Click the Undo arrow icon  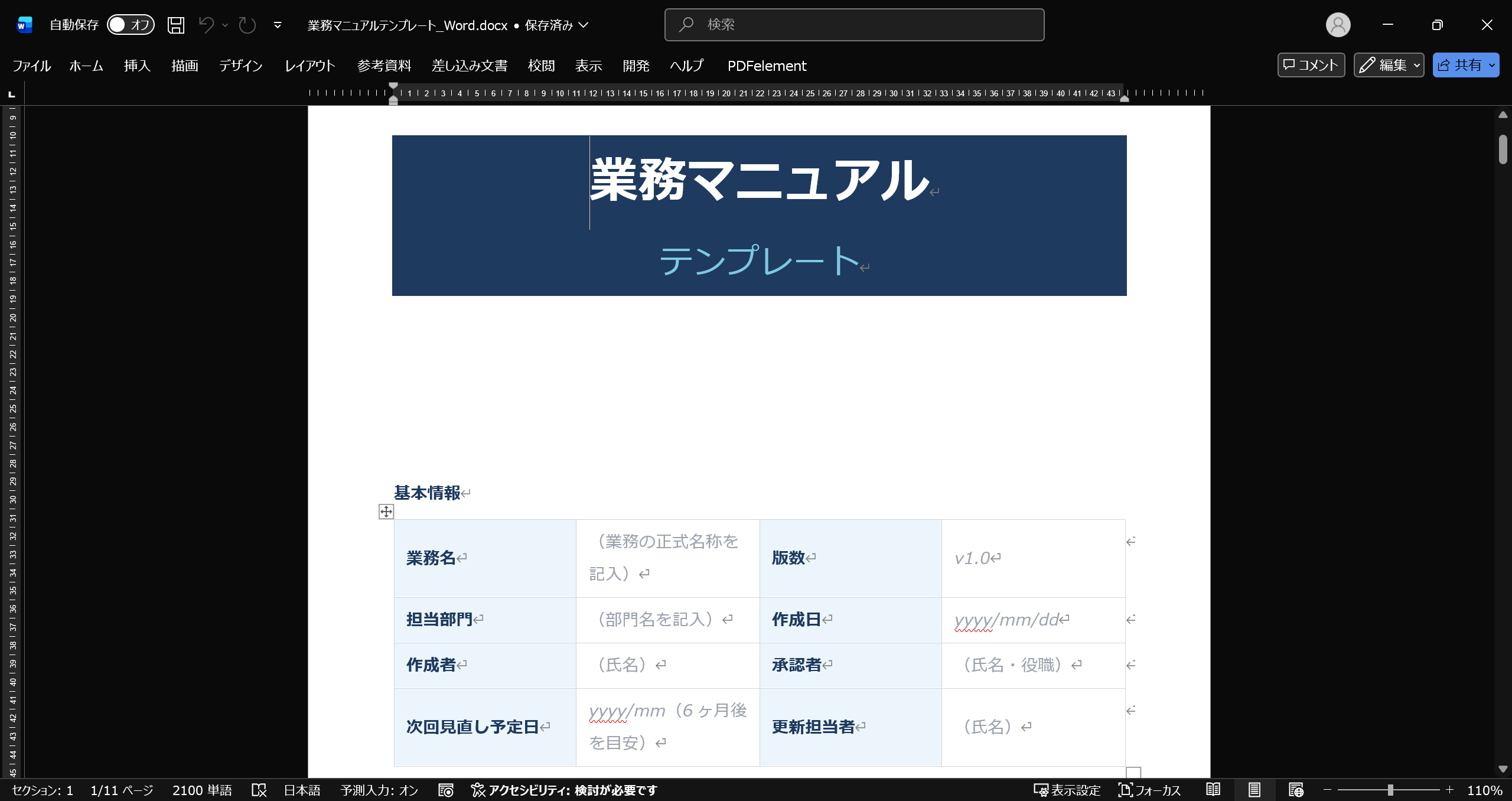(206, 25)
